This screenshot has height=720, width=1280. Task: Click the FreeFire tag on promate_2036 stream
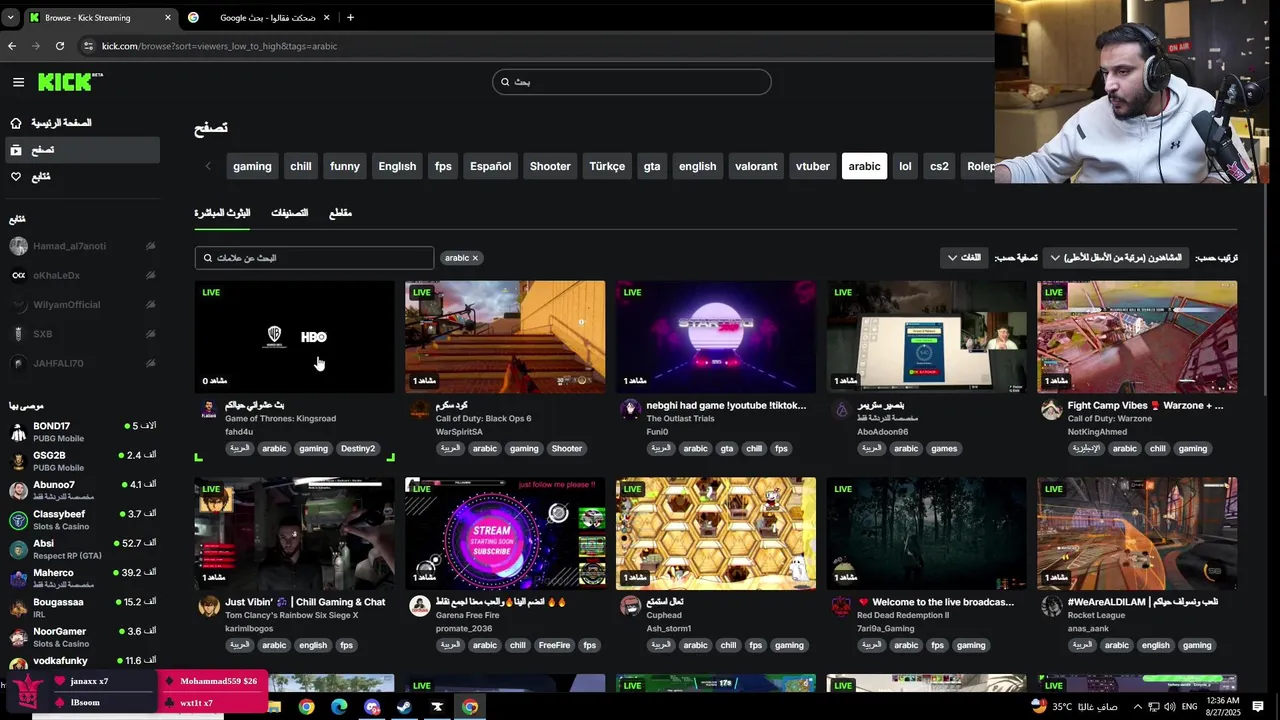(x=554, y=646)
